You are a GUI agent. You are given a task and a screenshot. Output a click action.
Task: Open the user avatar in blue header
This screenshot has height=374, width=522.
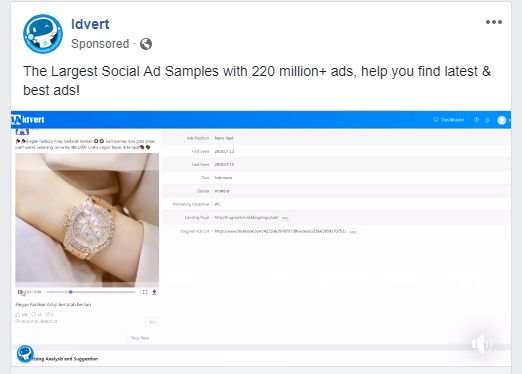coord(501,120)
